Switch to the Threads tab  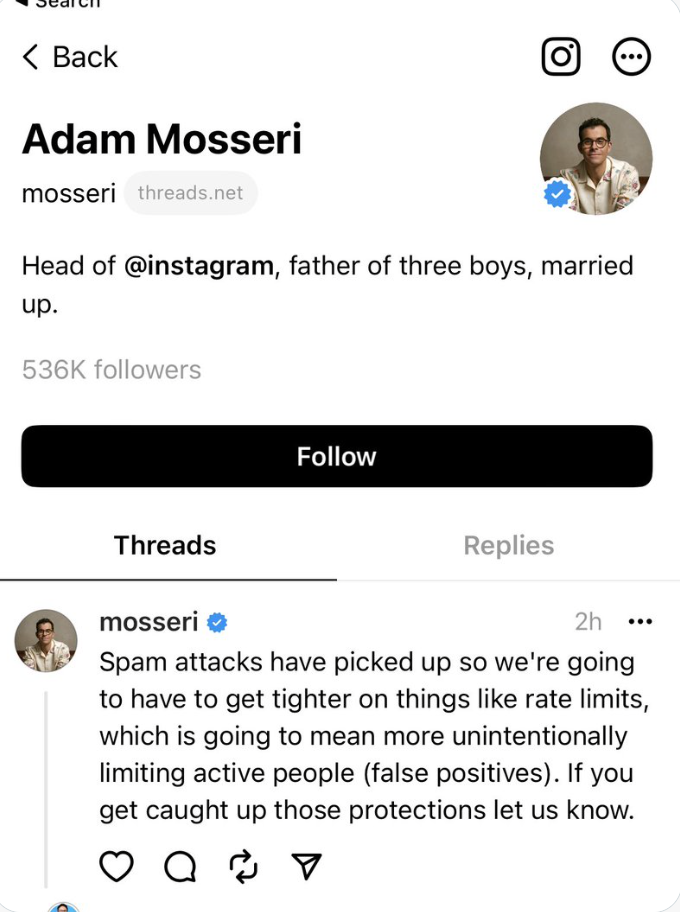165,545
